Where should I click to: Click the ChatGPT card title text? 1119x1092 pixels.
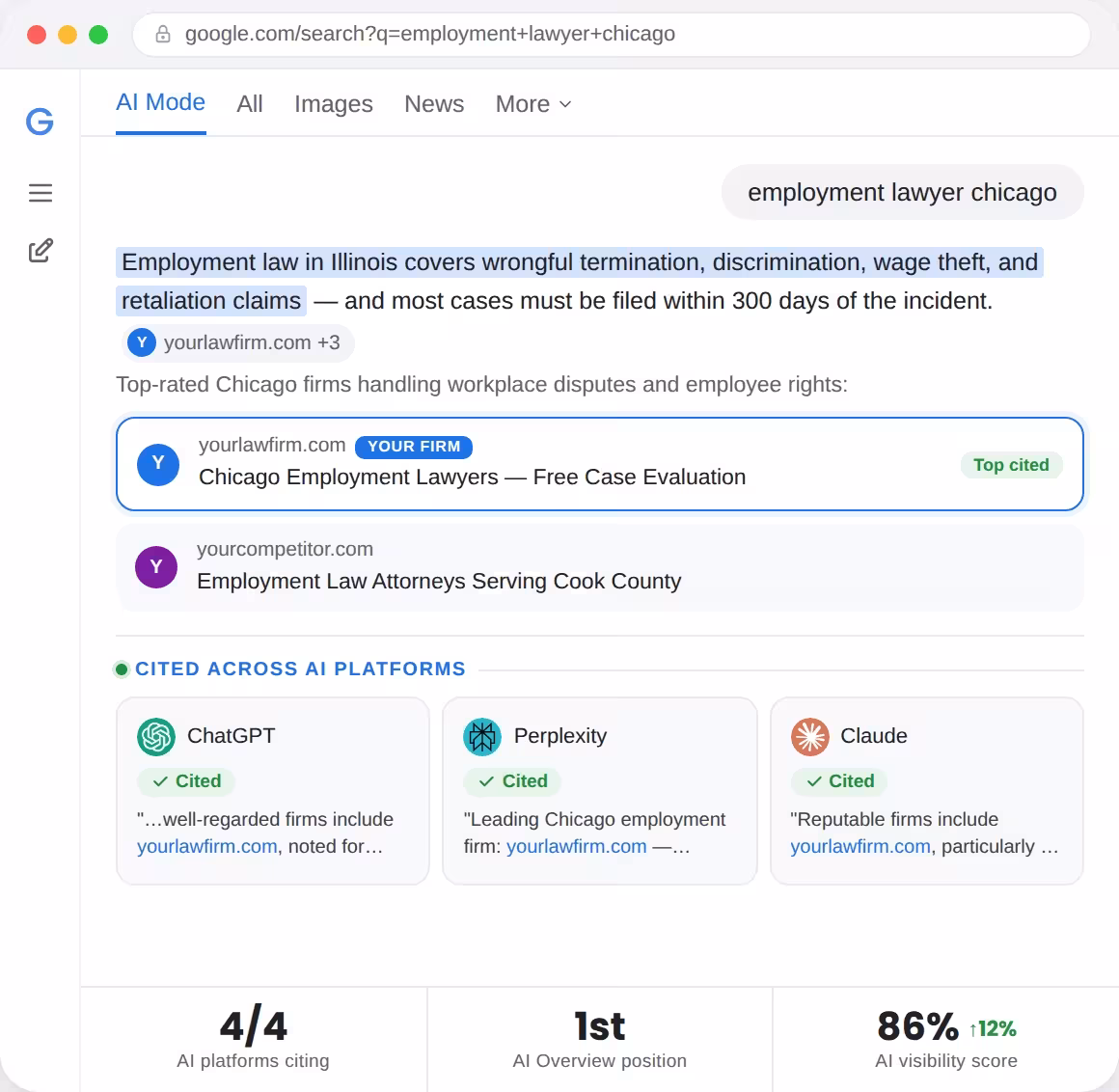(232, 736)
